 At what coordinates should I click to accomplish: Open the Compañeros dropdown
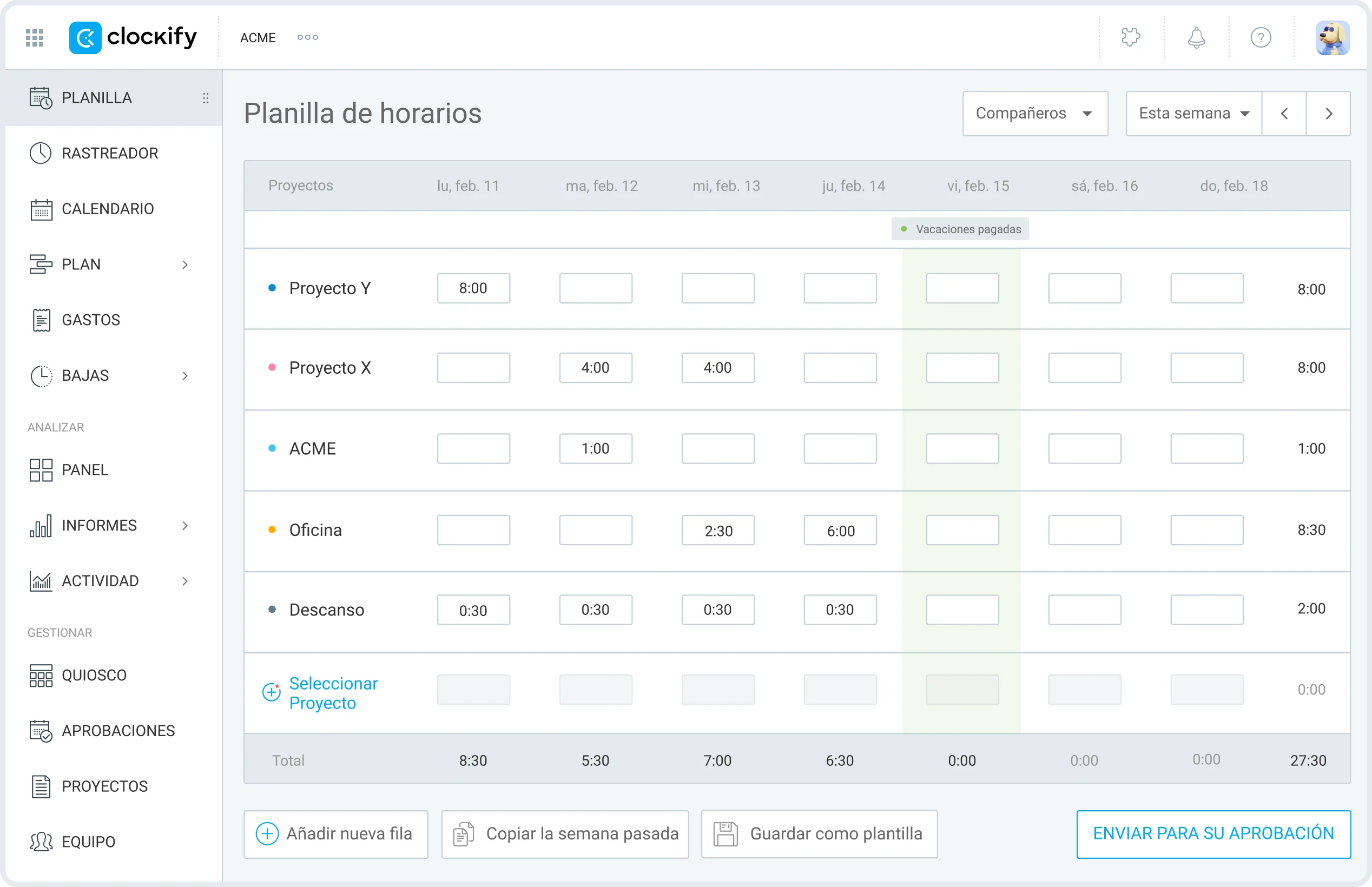pos(1034,113)
